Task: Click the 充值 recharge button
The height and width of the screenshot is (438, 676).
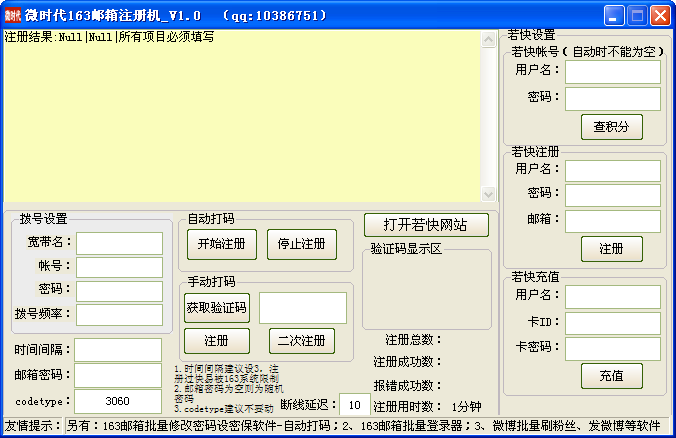Action: point(611,376)
